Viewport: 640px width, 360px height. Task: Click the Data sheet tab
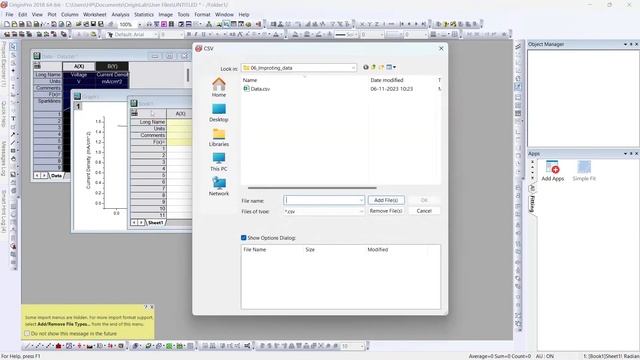pos(56,176)
